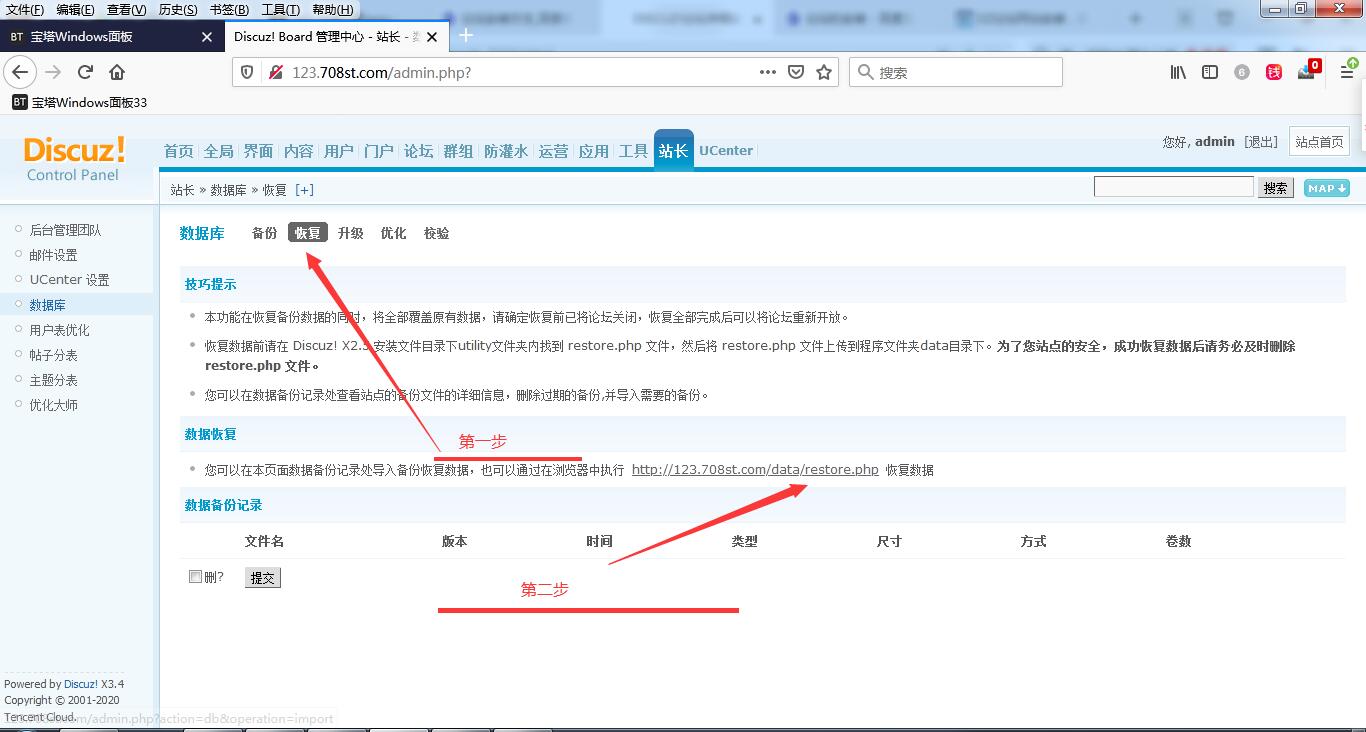Open the 宝塔Windows面板33 bookmark

[80, 102]
